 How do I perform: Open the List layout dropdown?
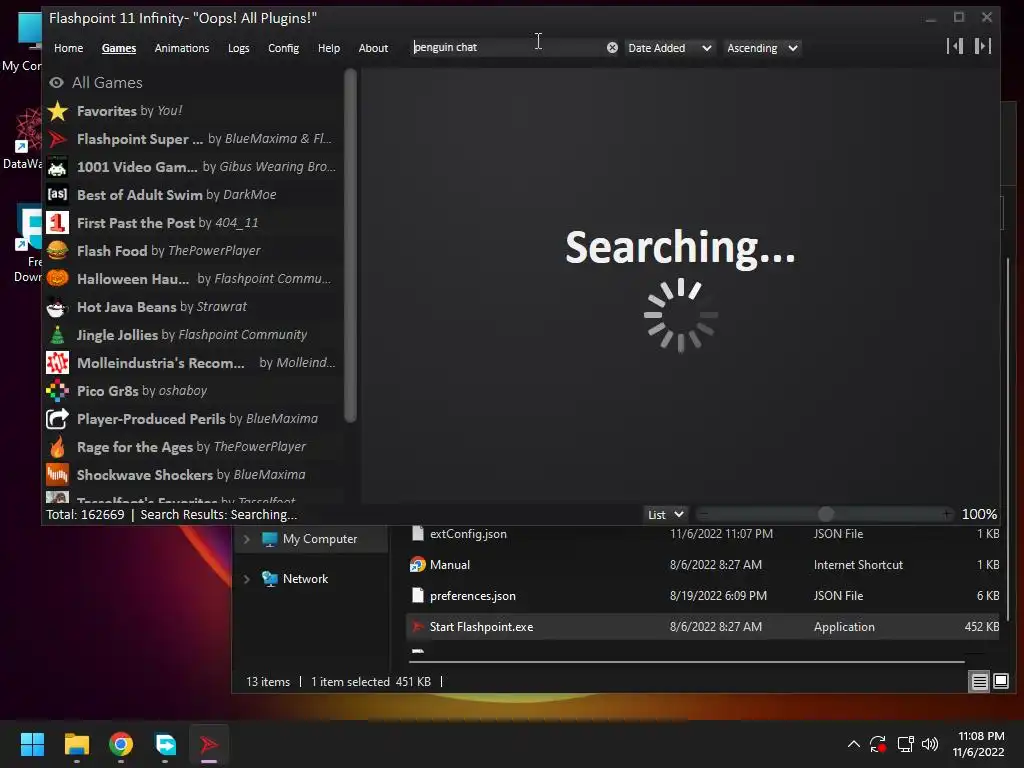pyautogui.click(x=665, y=515)
